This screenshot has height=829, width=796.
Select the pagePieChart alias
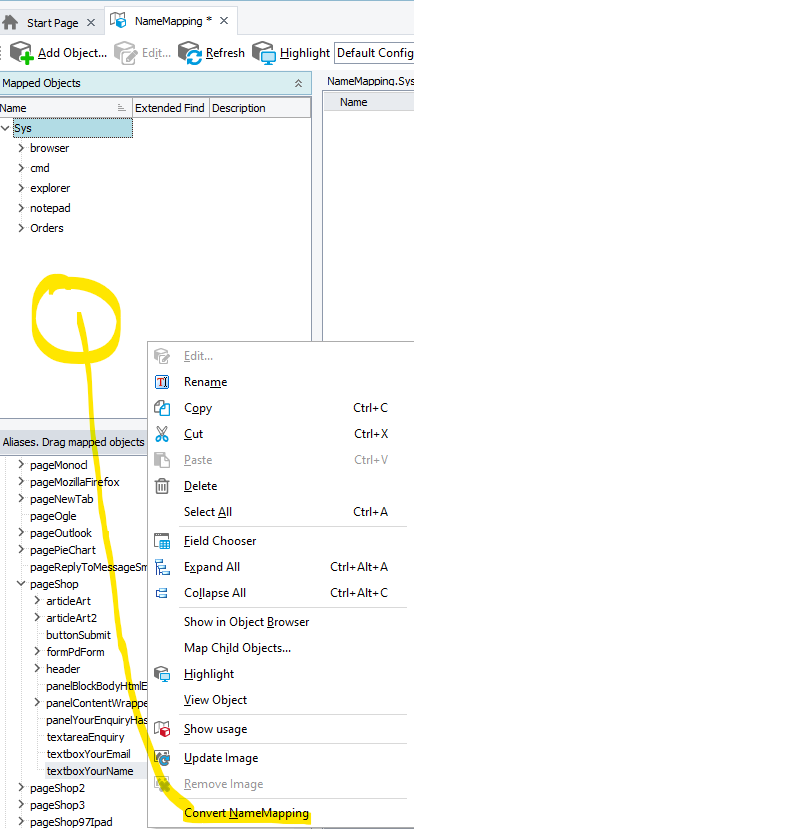pos(62,550)
